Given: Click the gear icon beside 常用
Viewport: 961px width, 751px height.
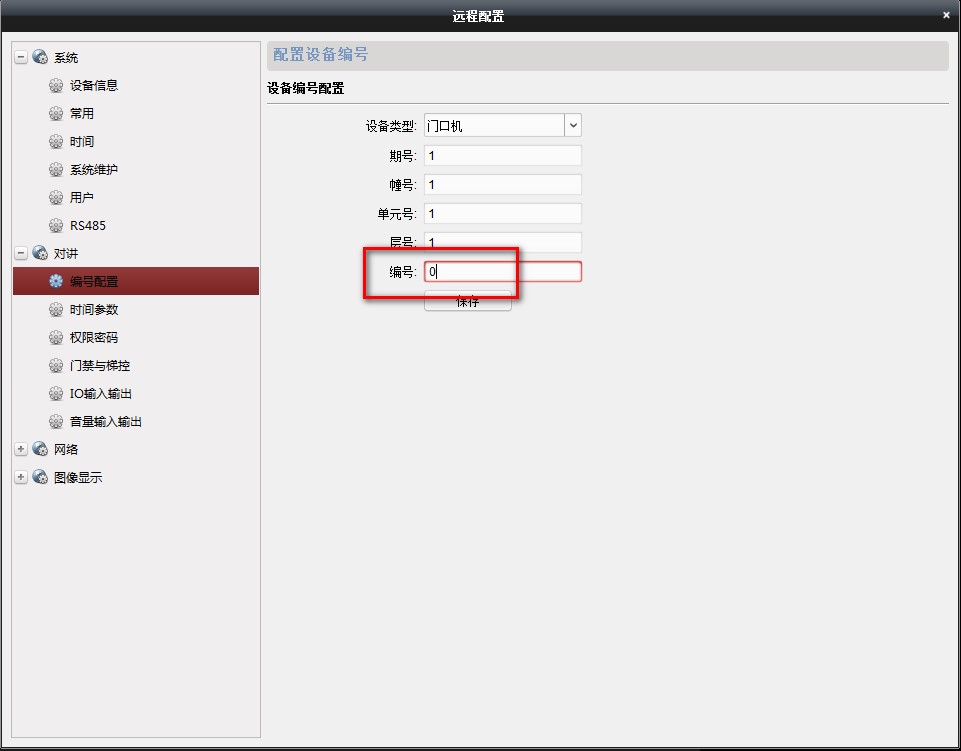Looking at the screenshot, I should pyautogui.click(x=56, y=114).
